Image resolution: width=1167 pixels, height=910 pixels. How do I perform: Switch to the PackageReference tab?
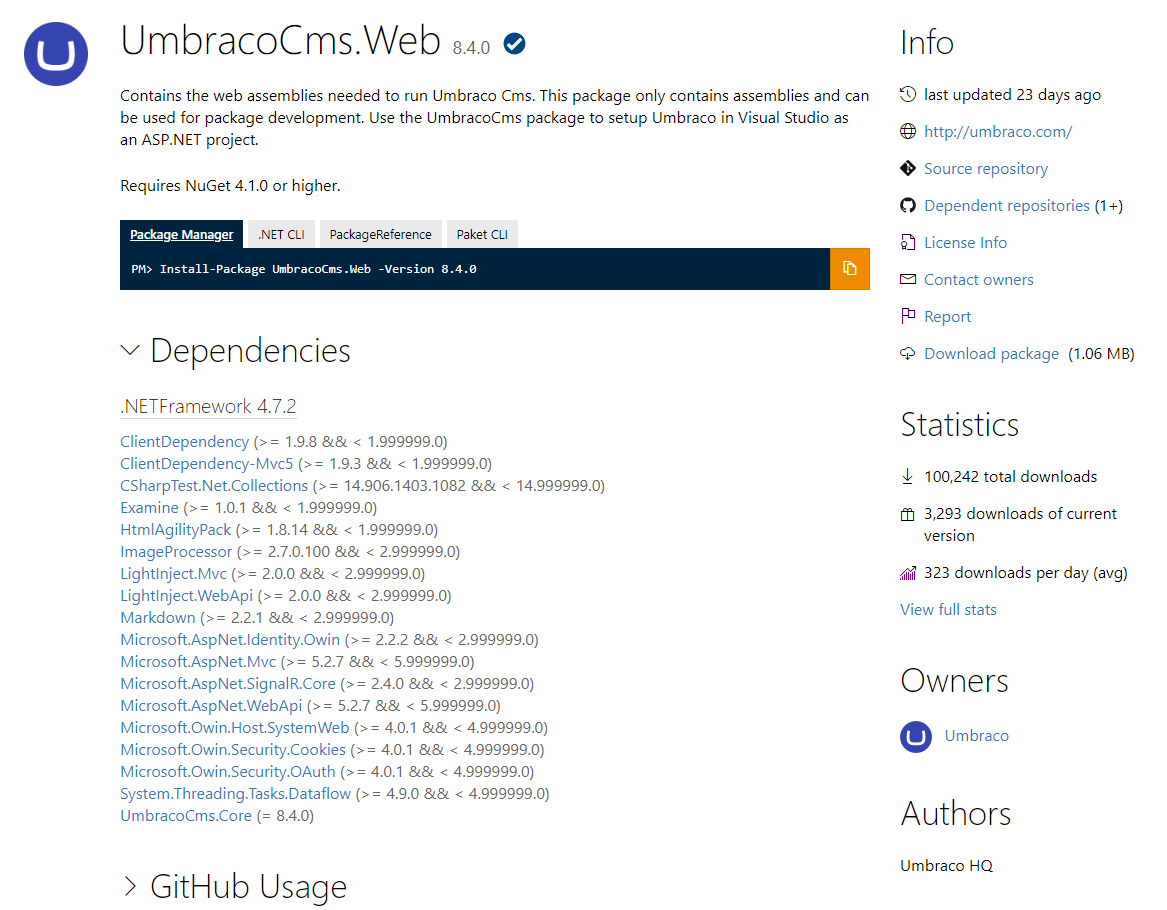(x=380, y=234)
